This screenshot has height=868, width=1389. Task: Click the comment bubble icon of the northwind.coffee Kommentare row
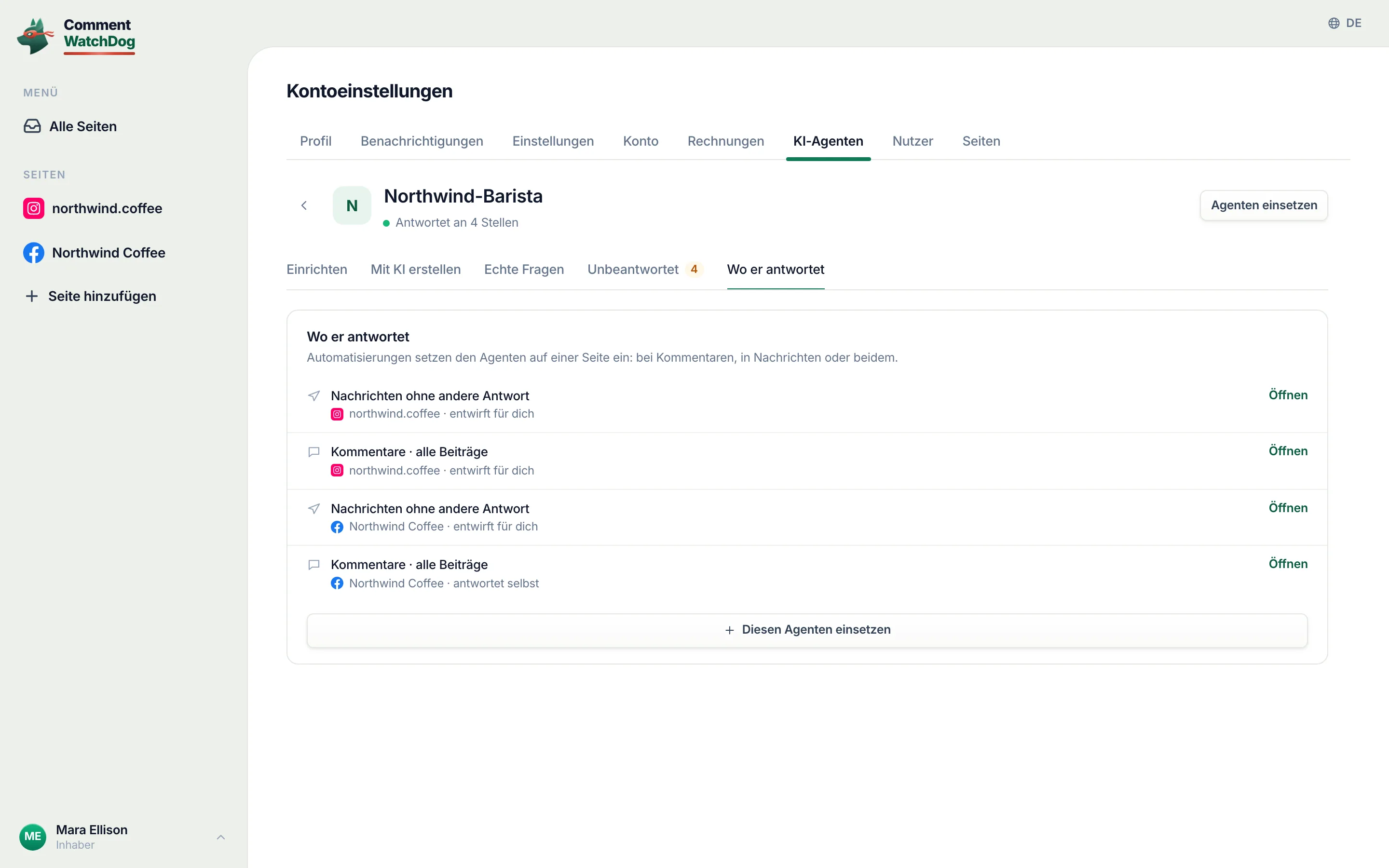click(314, 452)
